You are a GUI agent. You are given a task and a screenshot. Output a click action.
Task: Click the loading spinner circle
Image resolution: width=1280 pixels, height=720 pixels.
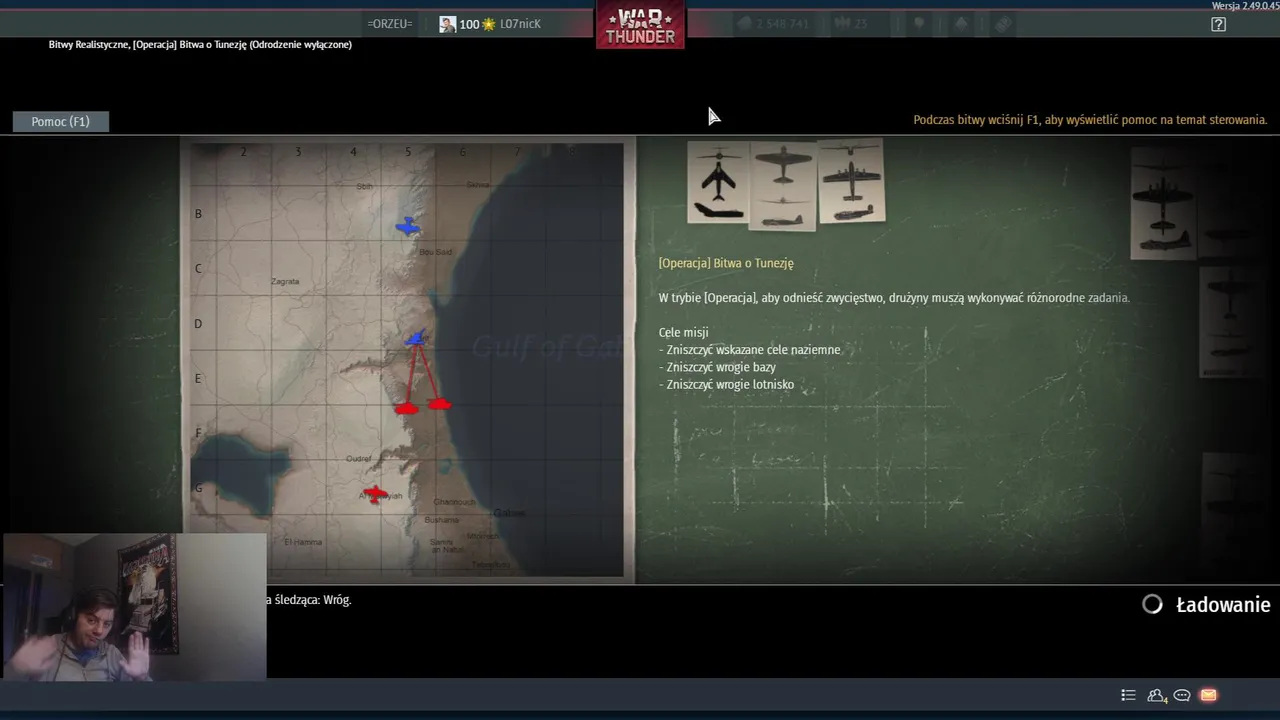click(1152, 604)
